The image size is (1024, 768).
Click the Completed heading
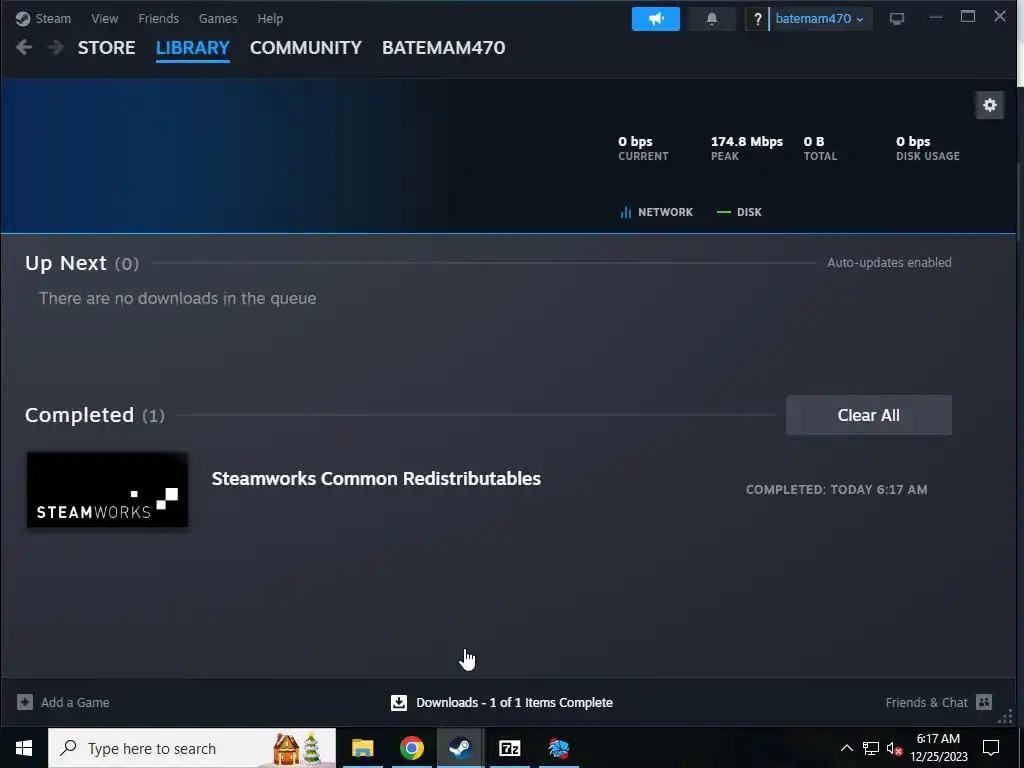tap(79, 415)
